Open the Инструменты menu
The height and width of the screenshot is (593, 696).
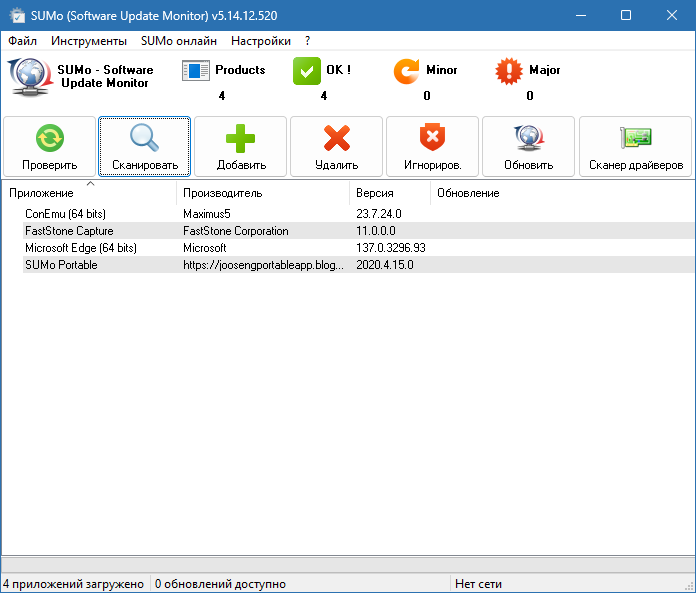click(x=89, y=41)
